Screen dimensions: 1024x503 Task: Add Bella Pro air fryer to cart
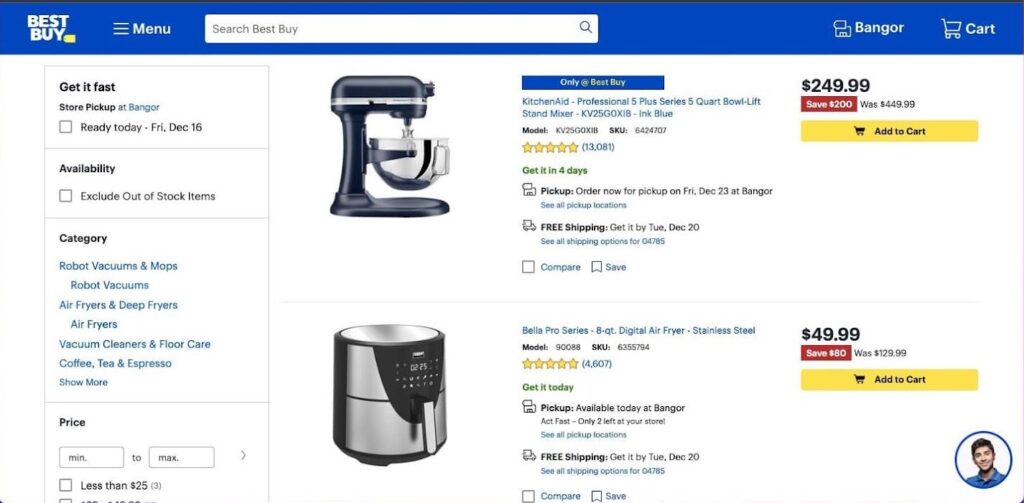(889, 380)
